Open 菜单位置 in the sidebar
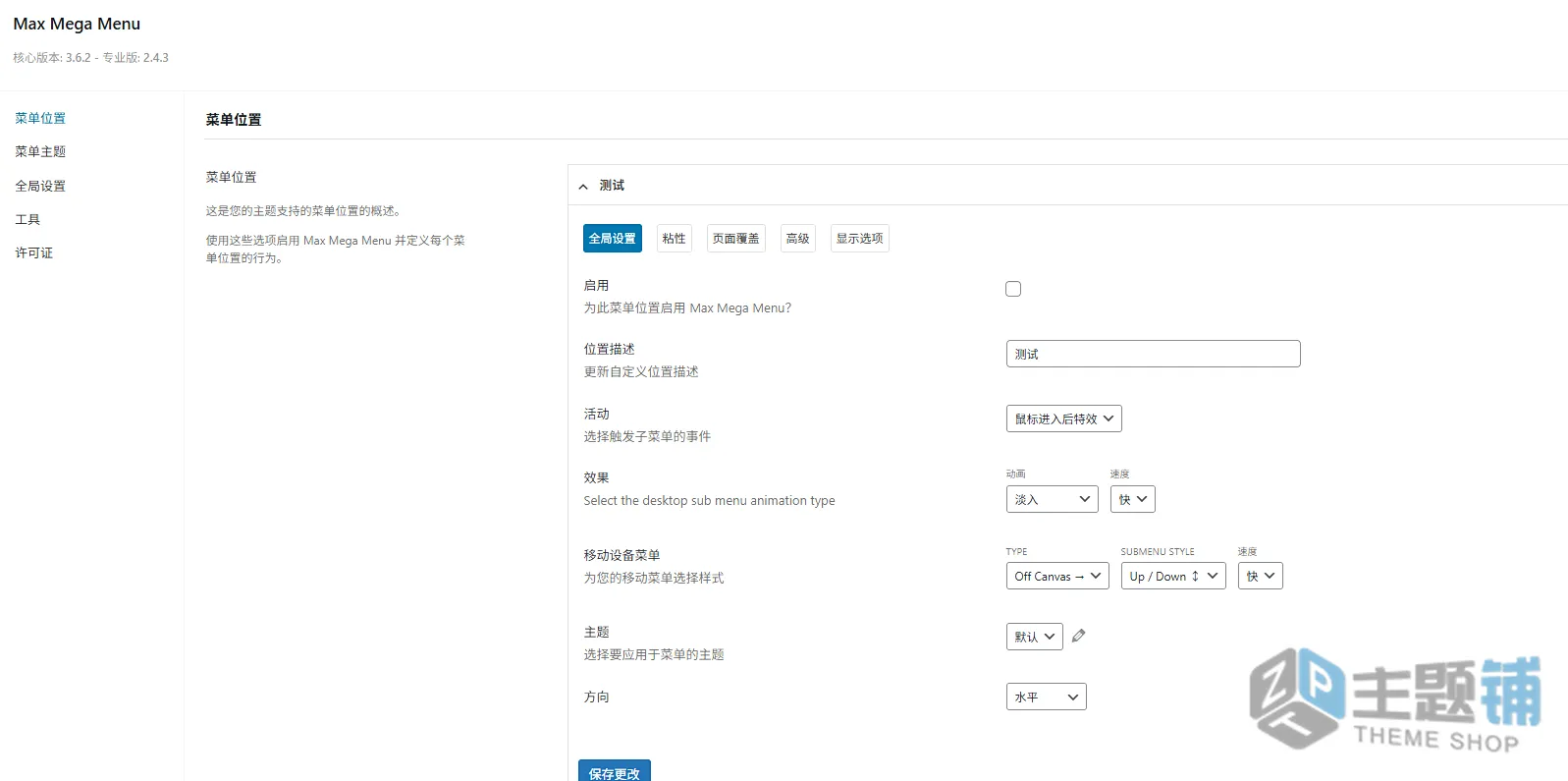Screen dimensions: 1568x781 (x=40, y=118)
